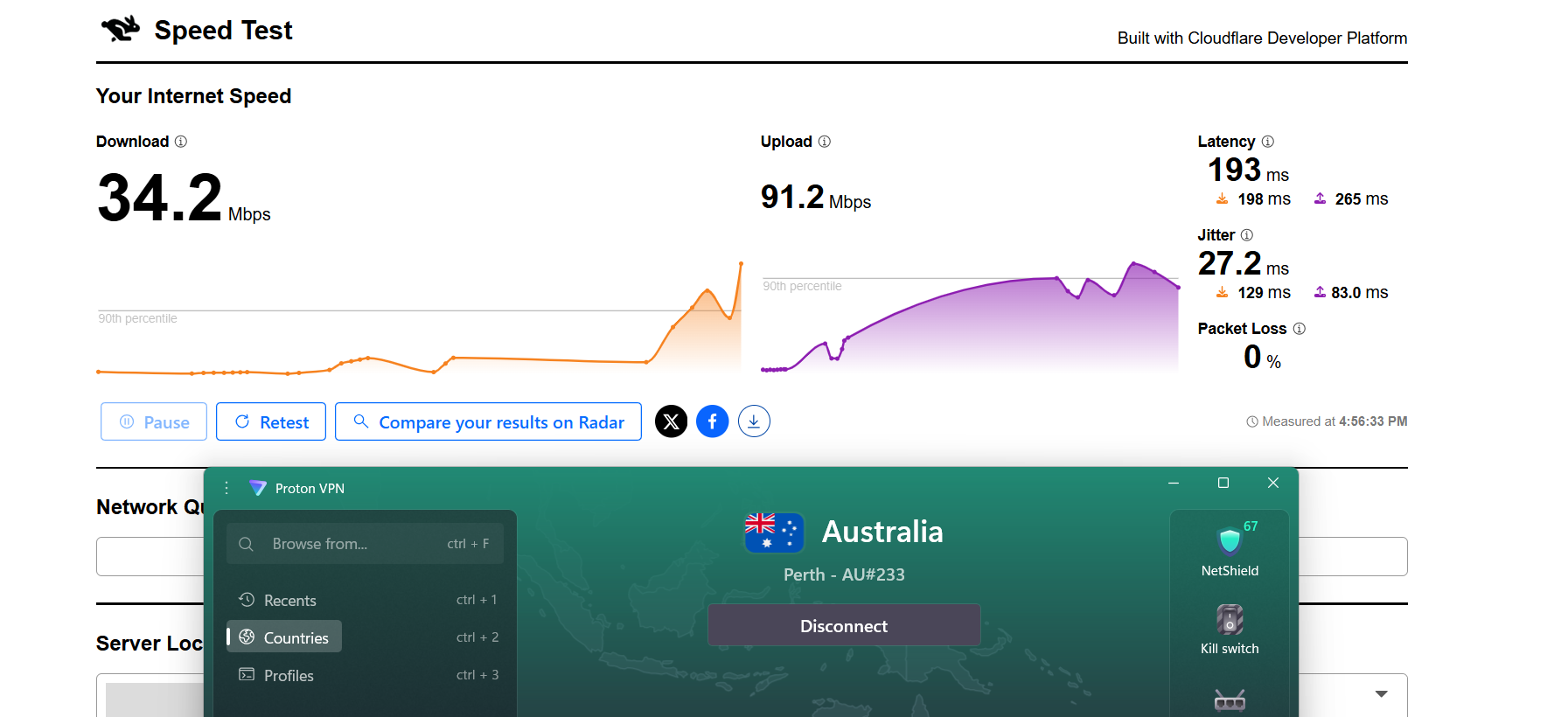Viewport: 1568px width, 717px height.
Task: Open the Latency info icon
Action: pos(1268,142)
